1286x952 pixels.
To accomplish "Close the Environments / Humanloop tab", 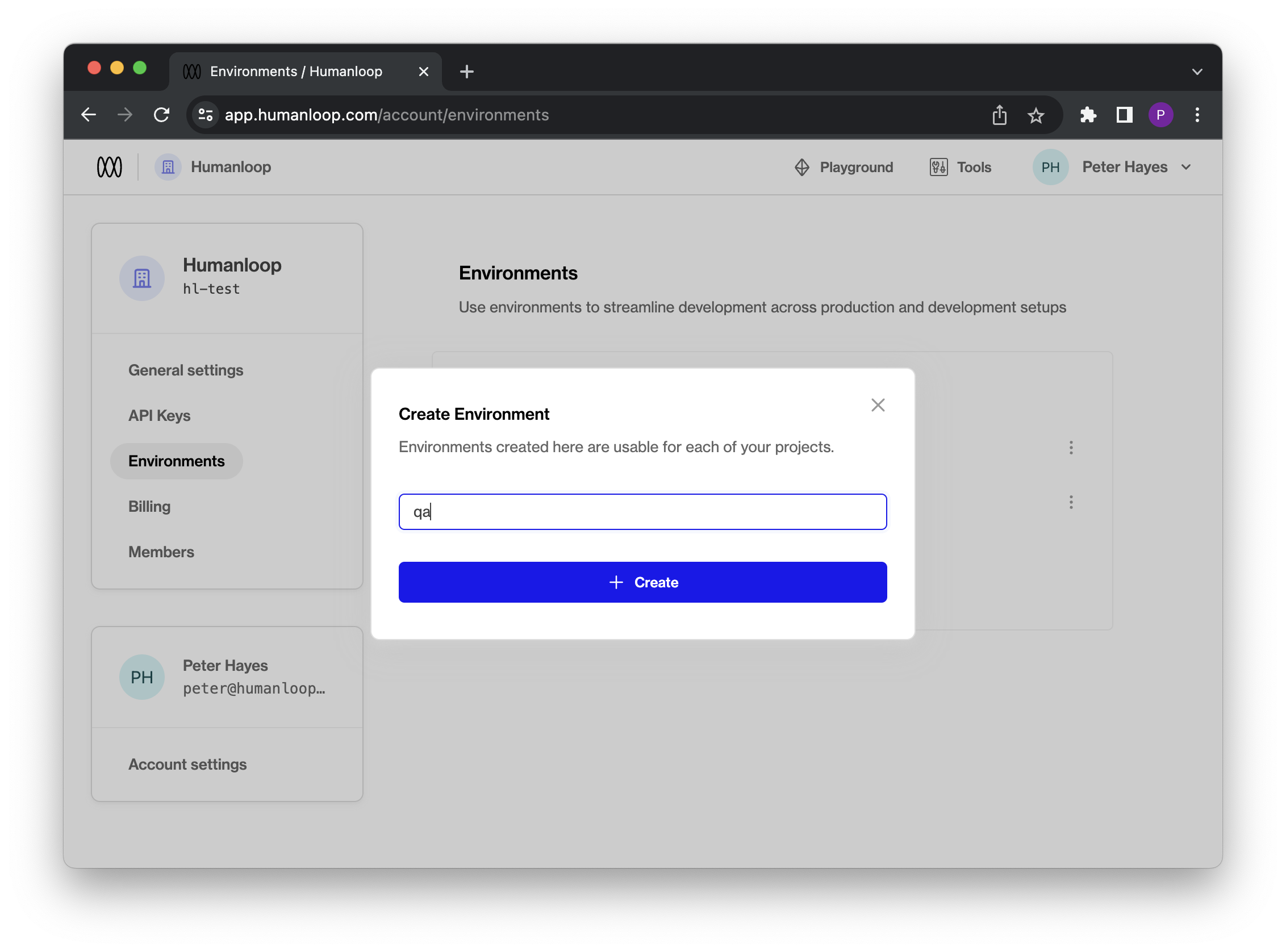I will tap(424, 72).
